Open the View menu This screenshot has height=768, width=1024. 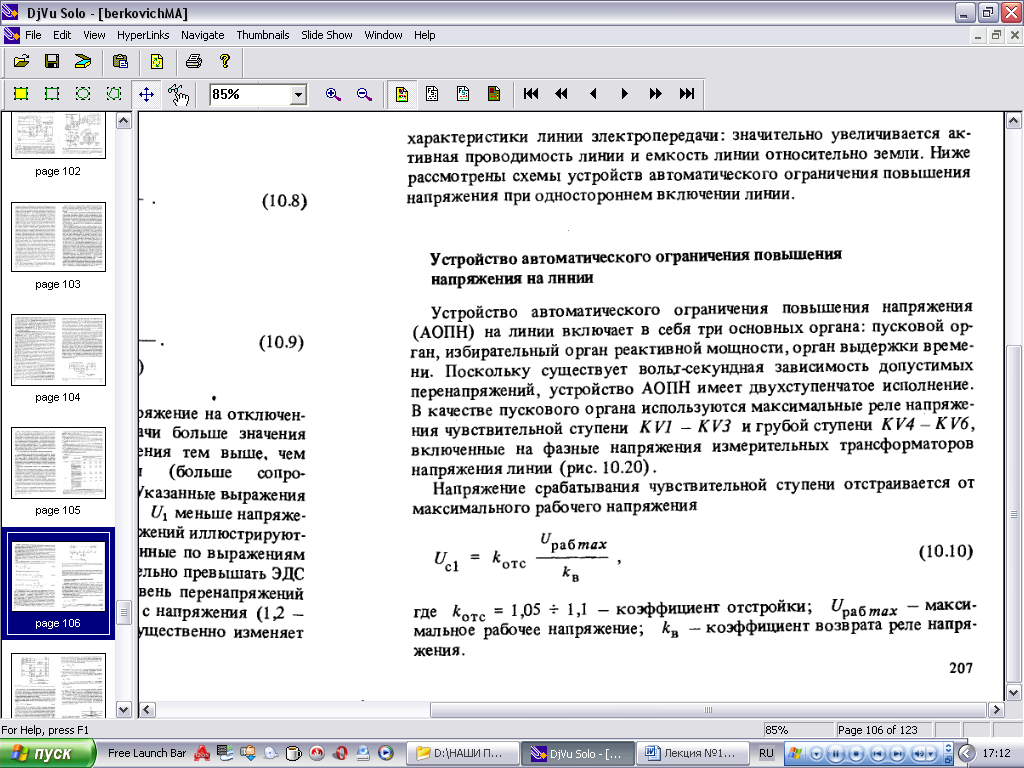pyautogui.click(x=94, y=35)
